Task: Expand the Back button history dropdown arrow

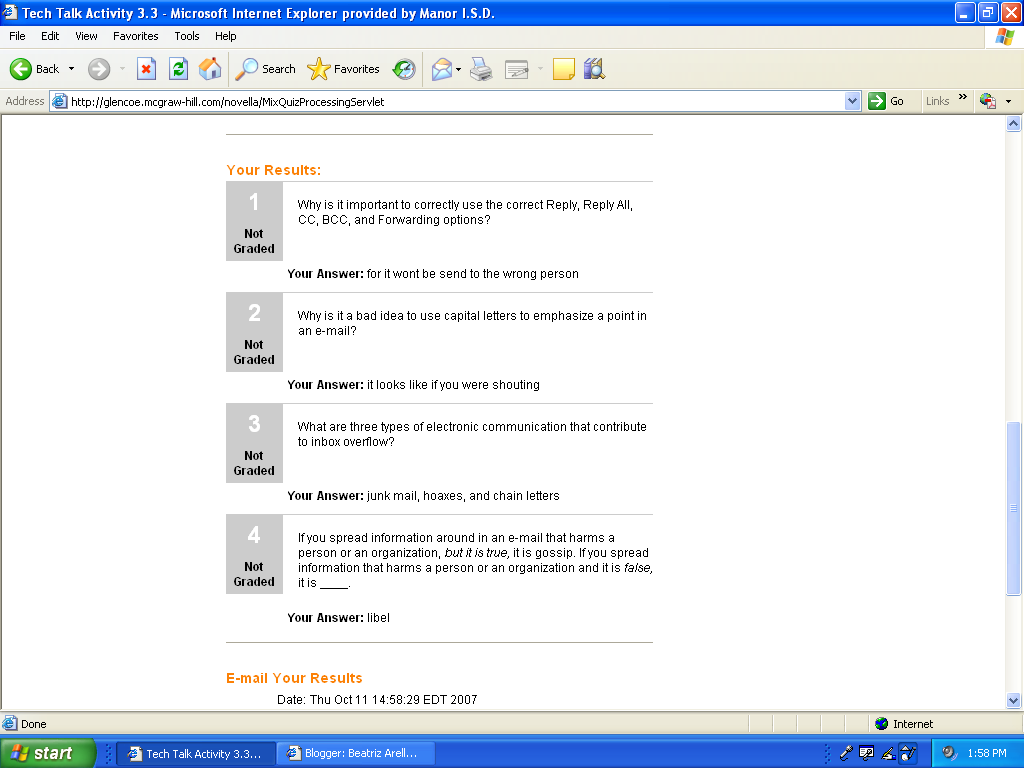Action: click(x=71, y=69)
